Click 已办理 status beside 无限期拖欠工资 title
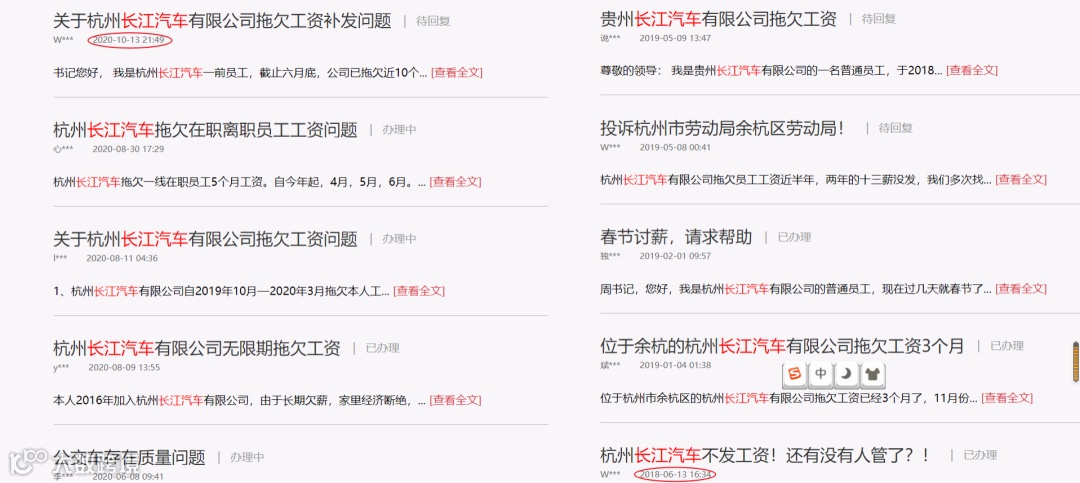Screen dimensions: 1080x483 click(382, 348)
